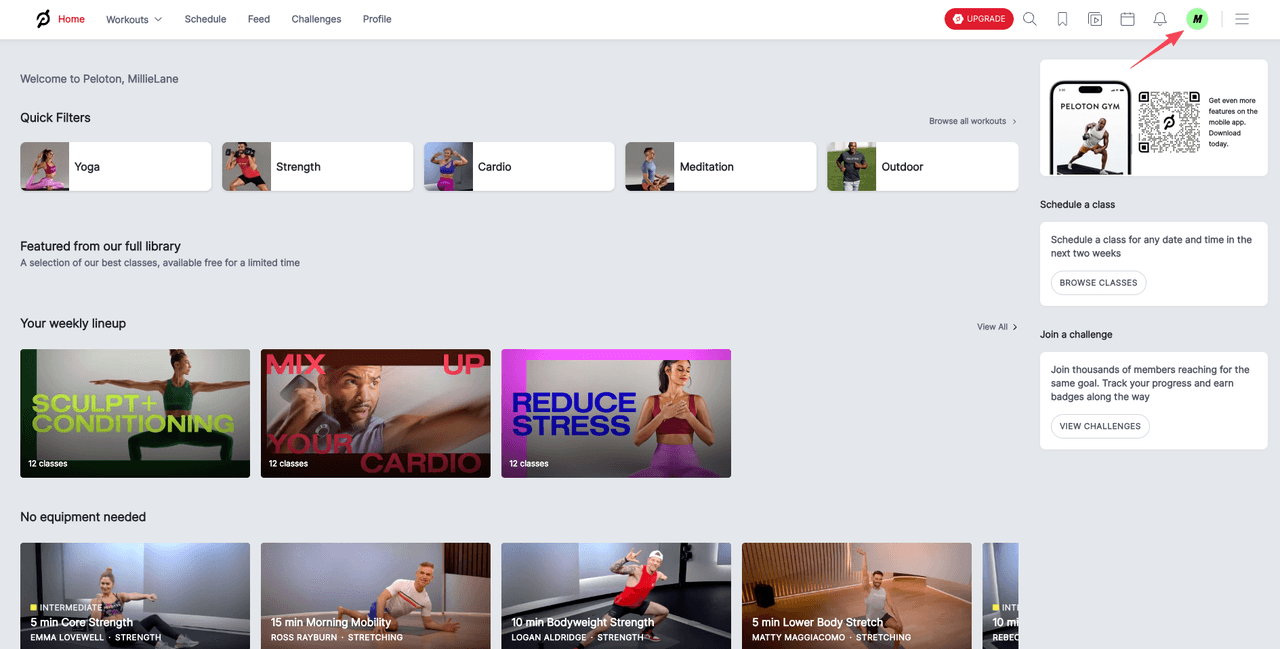Open the calendar icon in the header

(x=1128, y=18)
